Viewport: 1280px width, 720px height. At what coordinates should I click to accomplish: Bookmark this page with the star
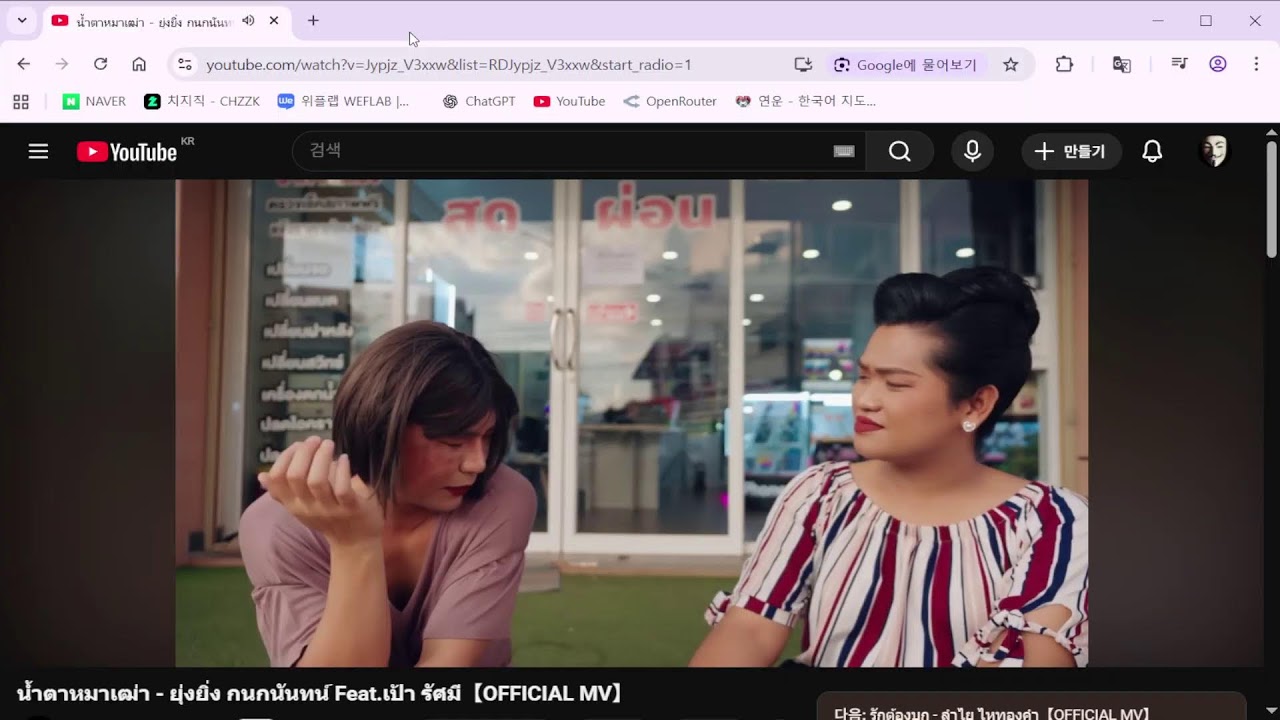tap(1011, 64)
